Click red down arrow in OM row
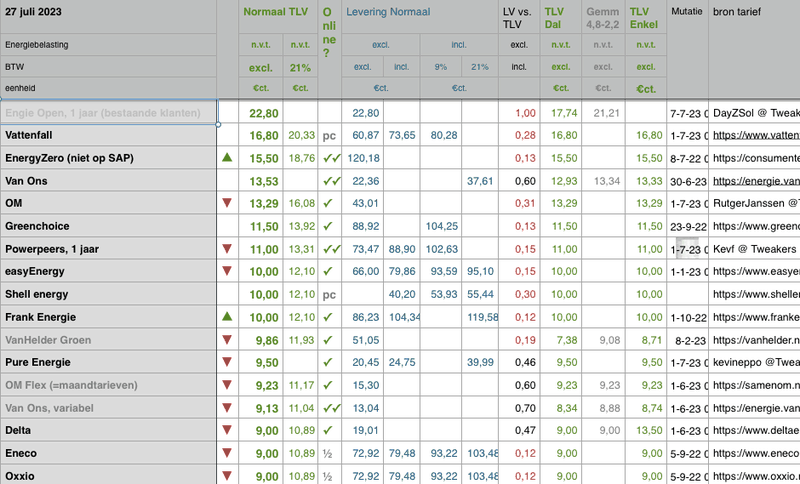This screenshot has width=800, height=484. 227,203
